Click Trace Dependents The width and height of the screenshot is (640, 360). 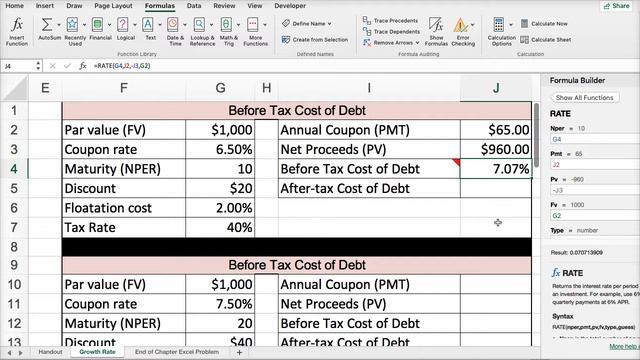pos(391,31)
